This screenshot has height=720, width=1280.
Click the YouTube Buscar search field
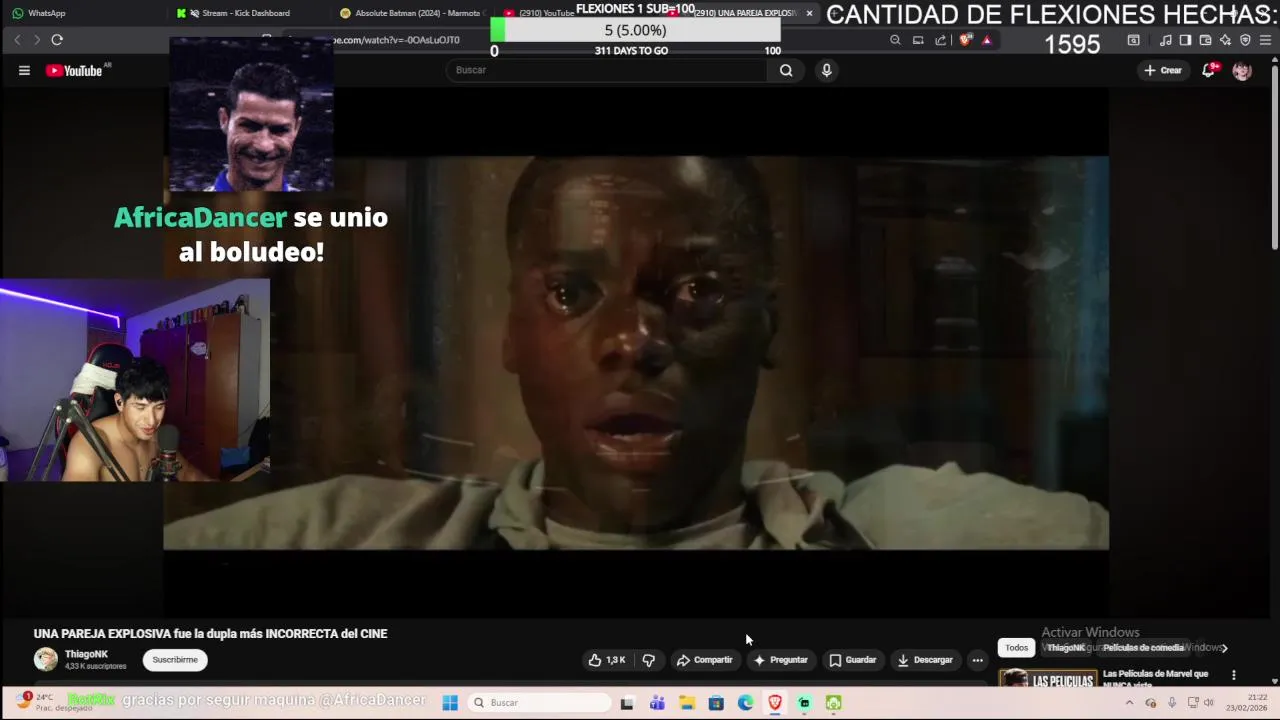tap(606, 70)
